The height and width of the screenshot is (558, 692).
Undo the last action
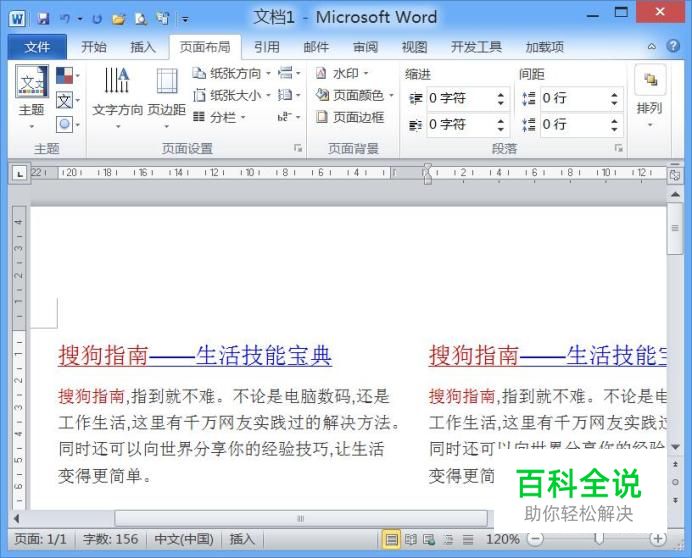click(x=65, y=19)
